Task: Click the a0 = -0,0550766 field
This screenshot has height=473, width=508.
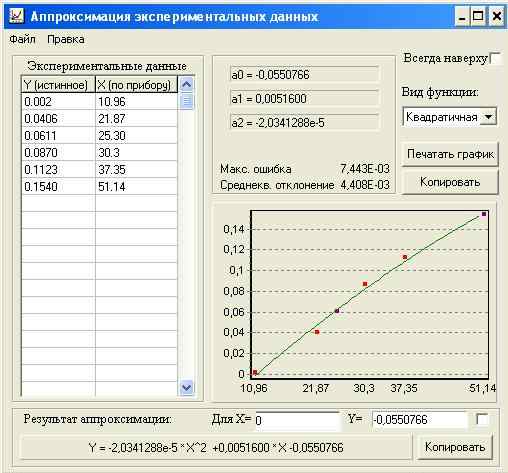Action: coord(304,75)
